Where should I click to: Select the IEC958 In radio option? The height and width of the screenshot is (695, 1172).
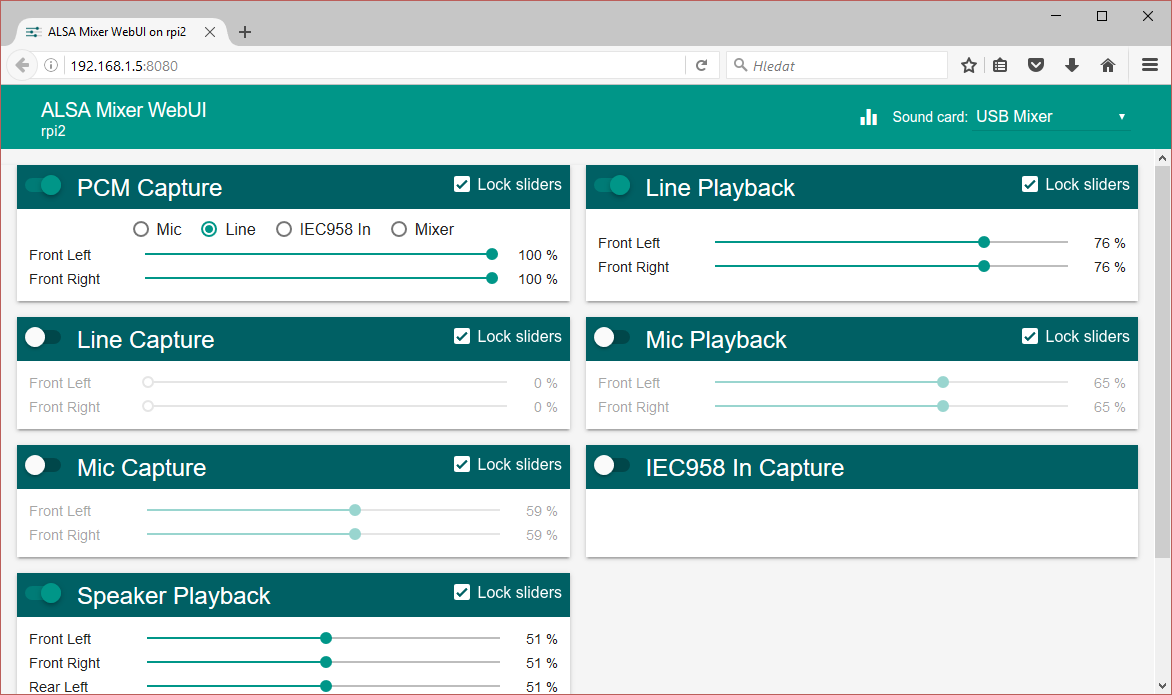click(284, 229)
